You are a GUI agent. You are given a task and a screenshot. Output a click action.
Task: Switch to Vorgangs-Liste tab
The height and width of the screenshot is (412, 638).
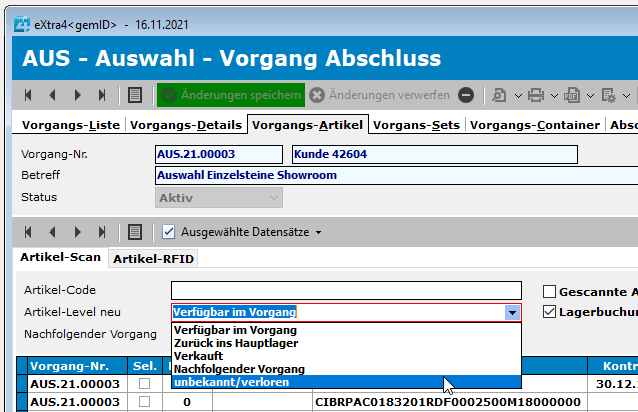(71, 125)
